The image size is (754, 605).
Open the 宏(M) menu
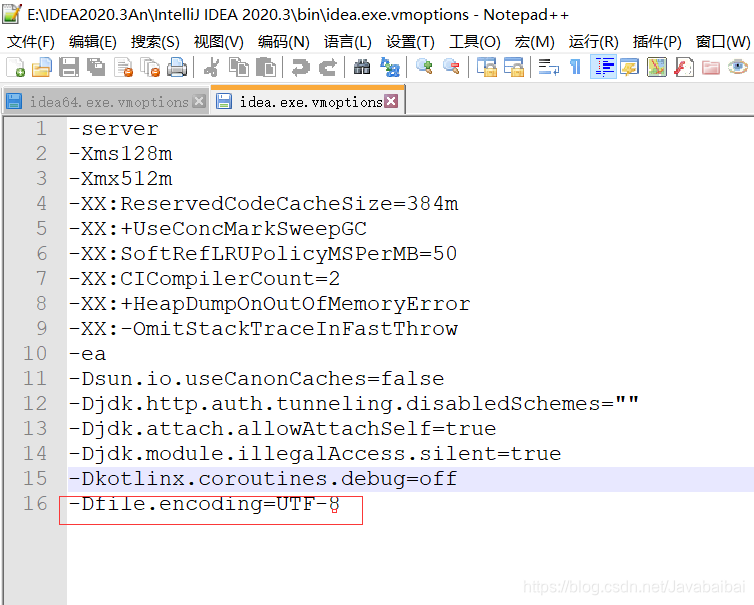click(x=534, y=42)
